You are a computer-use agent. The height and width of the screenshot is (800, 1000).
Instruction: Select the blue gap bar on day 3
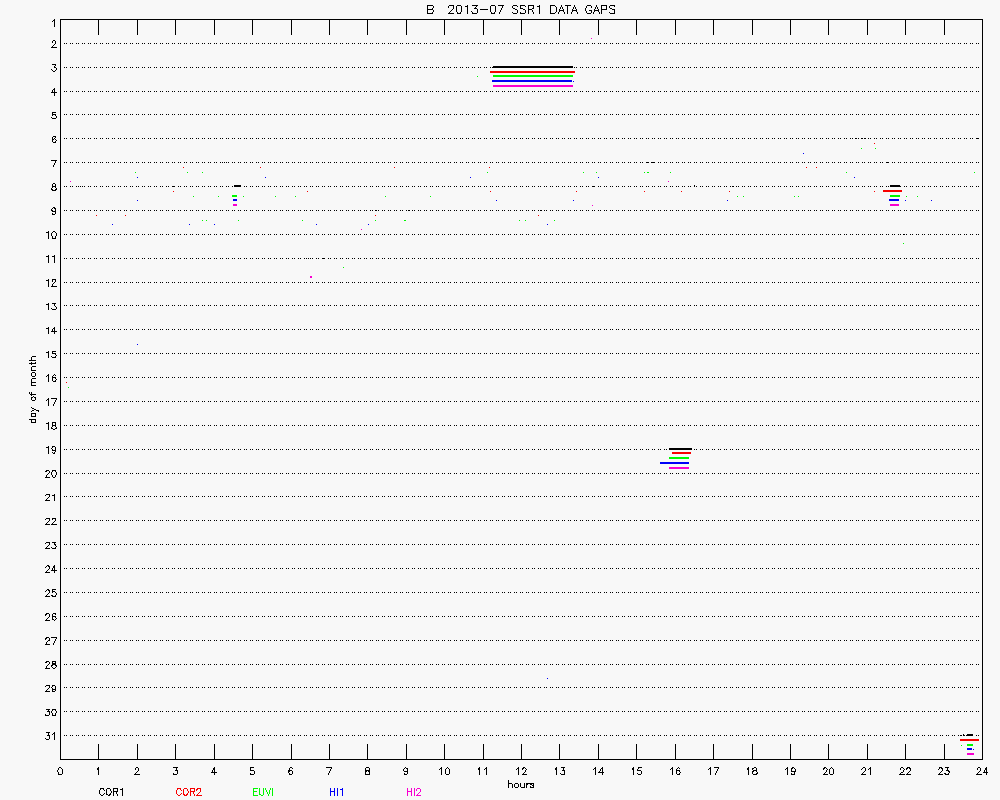[532, 81]
